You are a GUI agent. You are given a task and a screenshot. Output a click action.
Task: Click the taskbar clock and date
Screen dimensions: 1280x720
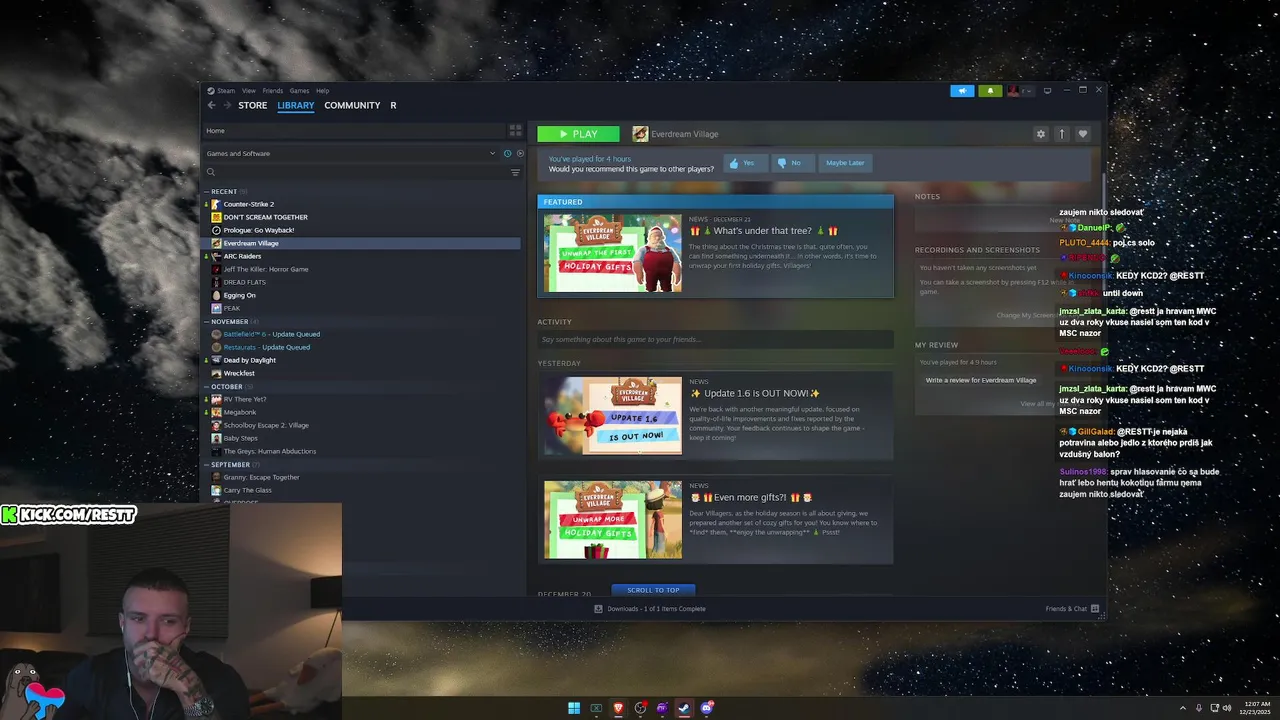[x=1255, y=708]
